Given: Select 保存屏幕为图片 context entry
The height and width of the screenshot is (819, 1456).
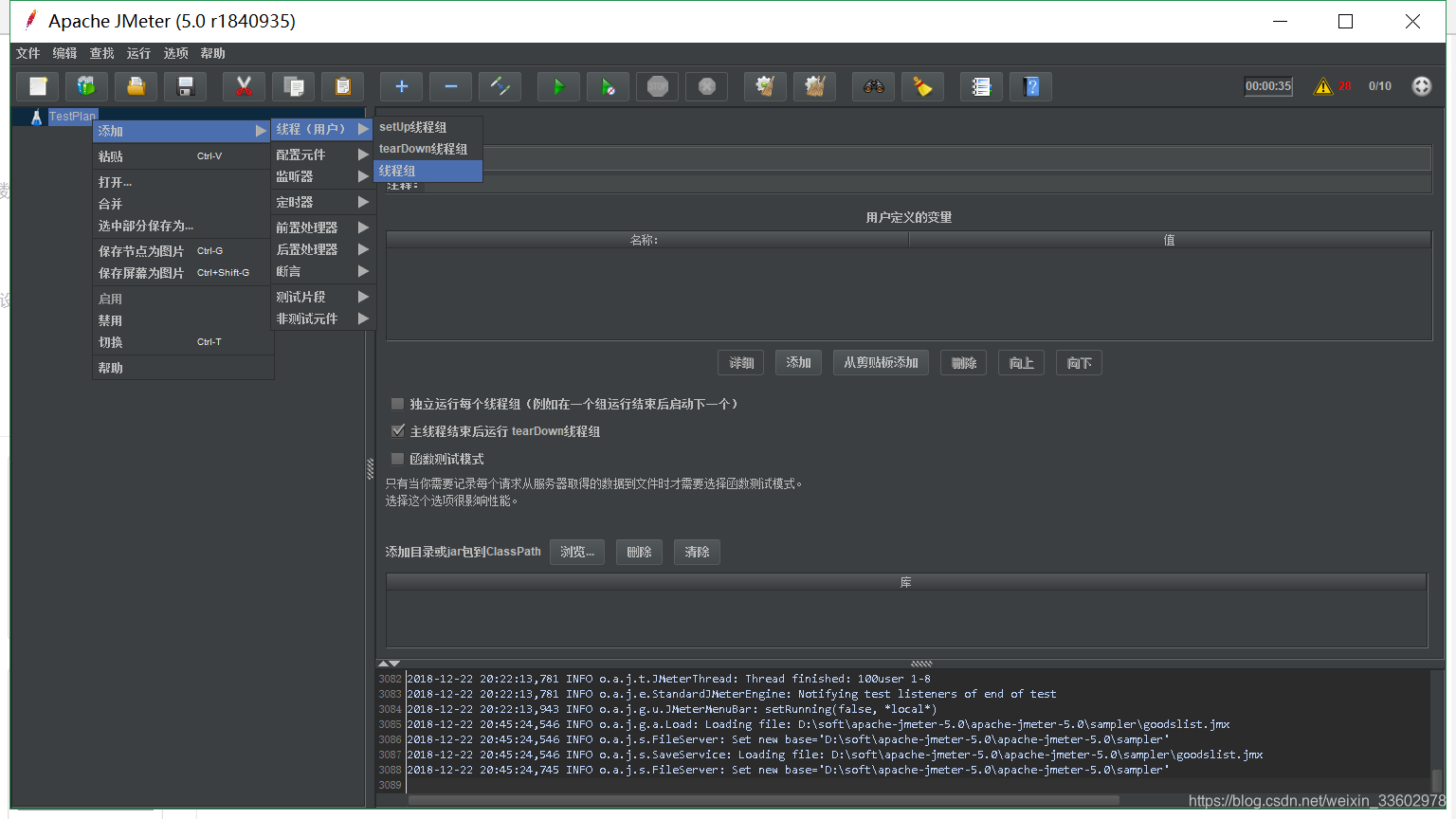Looking at the screenshot, I should point(182,273).
